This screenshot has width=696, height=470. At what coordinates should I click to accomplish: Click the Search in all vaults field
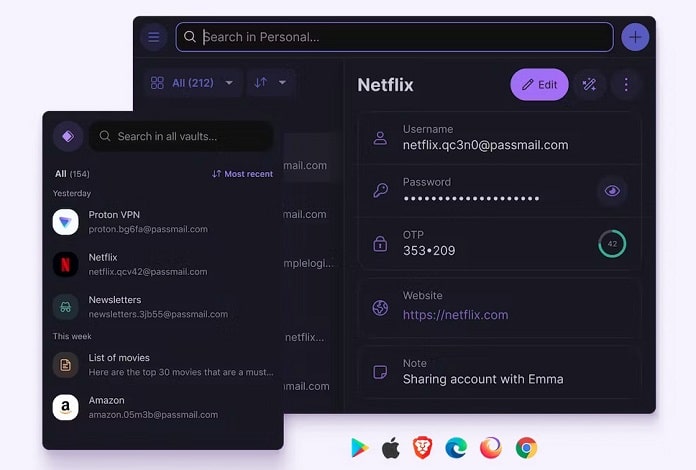(181, 136)
